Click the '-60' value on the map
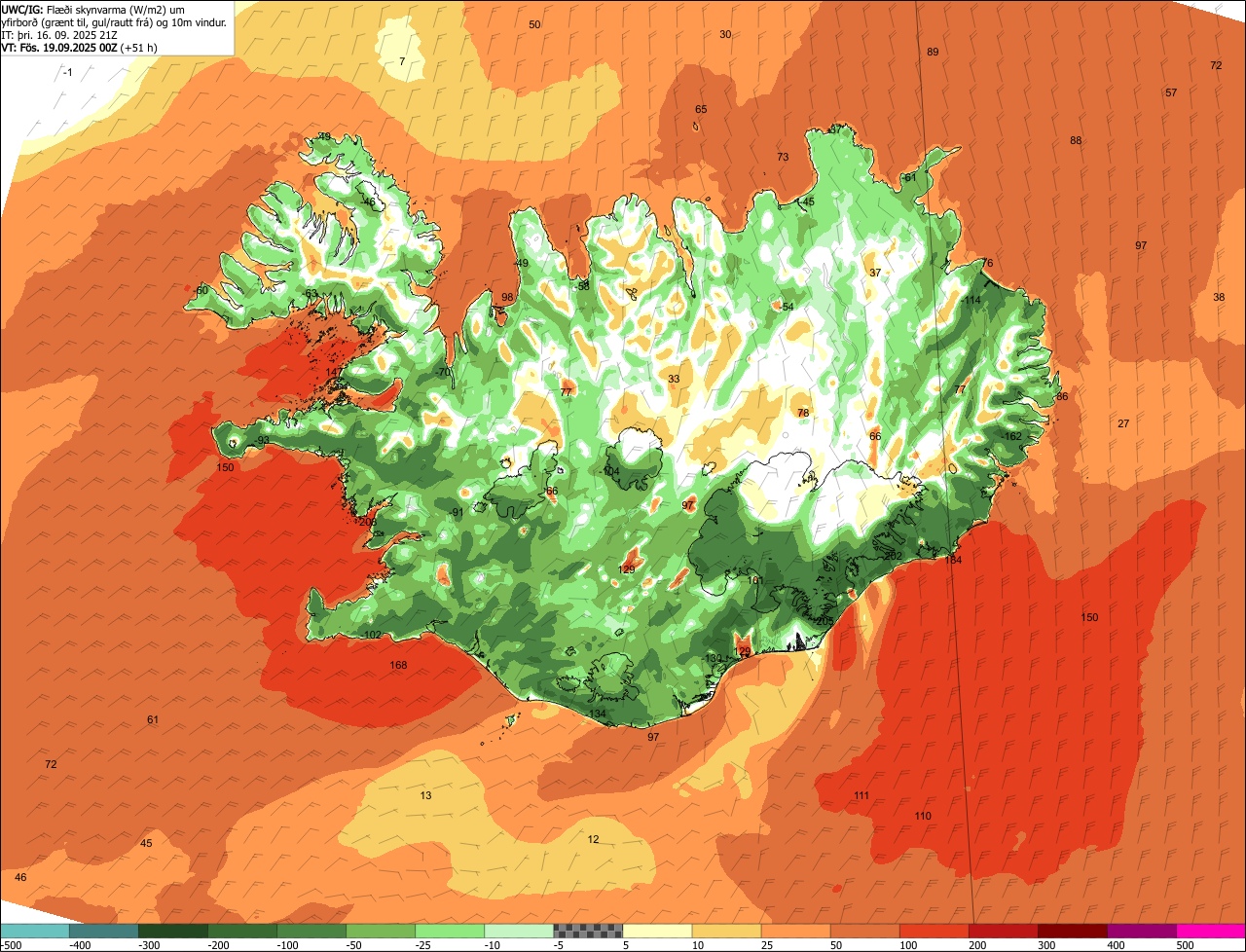 pos(201,291)
